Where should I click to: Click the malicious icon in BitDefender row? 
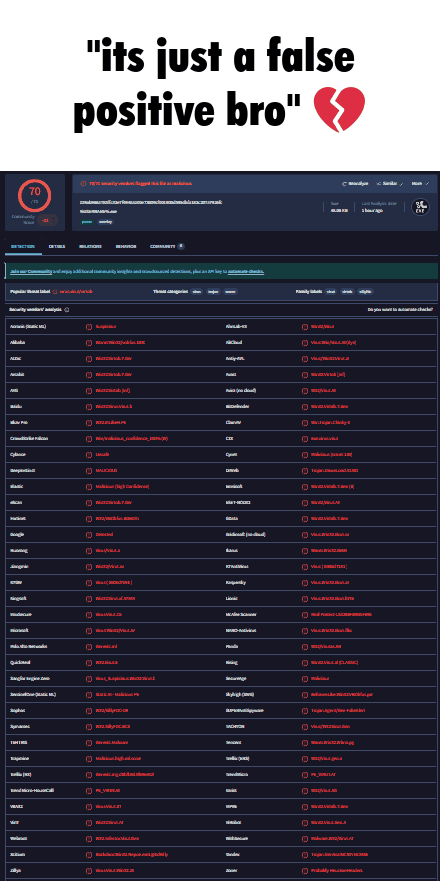point(305,406)
